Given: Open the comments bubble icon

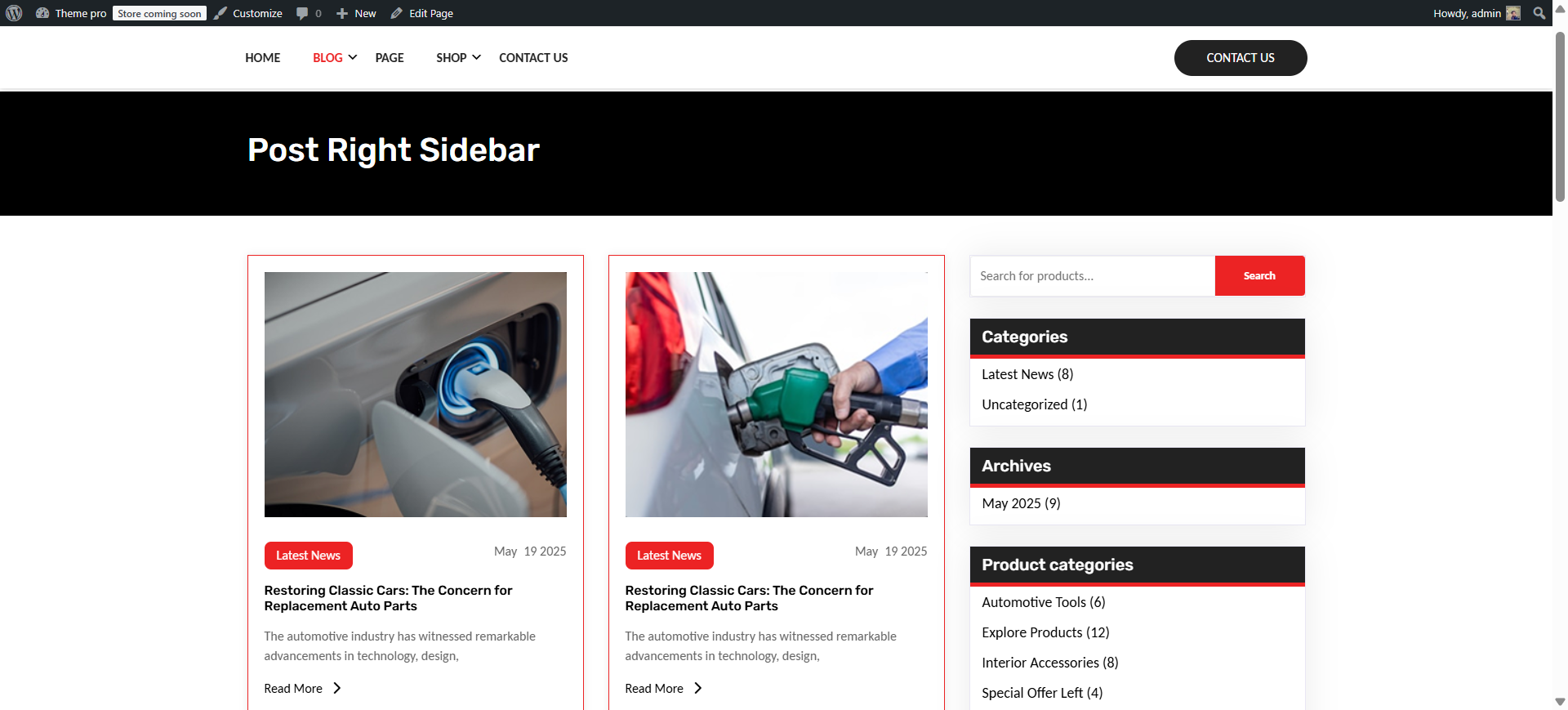Looking at the screenshot, I should pos(302,13).
